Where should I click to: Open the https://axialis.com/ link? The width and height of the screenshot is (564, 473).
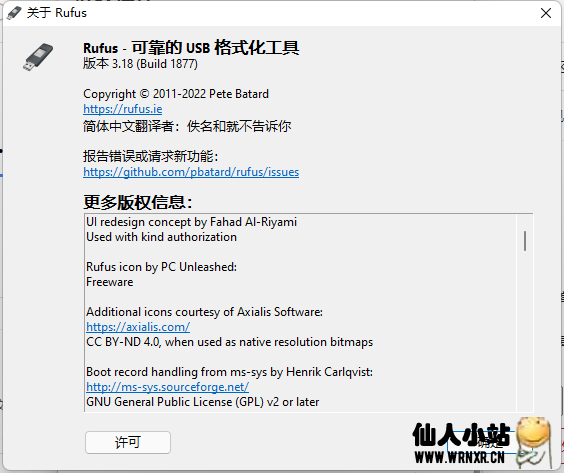[x=138, y=327]
